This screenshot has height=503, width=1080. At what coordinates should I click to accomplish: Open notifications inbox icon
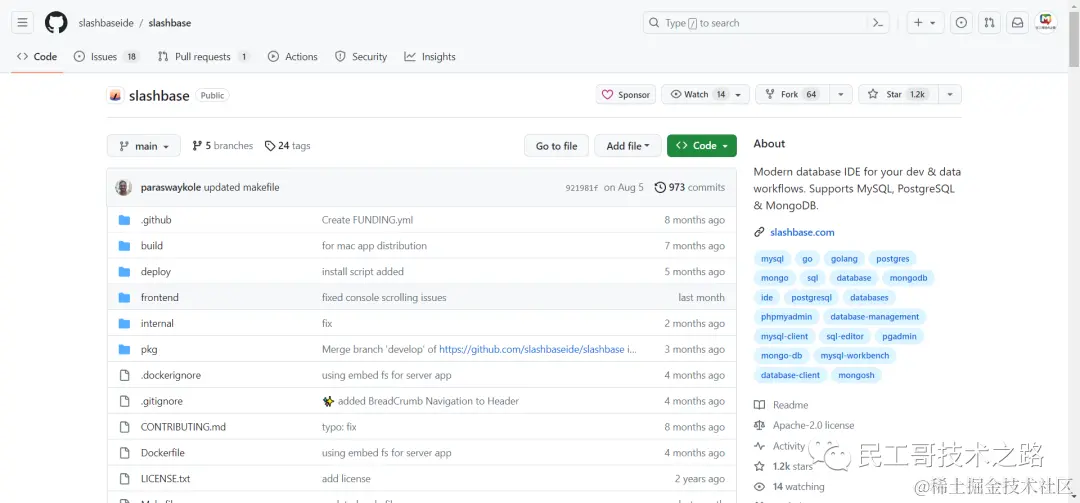[1017, 23]
